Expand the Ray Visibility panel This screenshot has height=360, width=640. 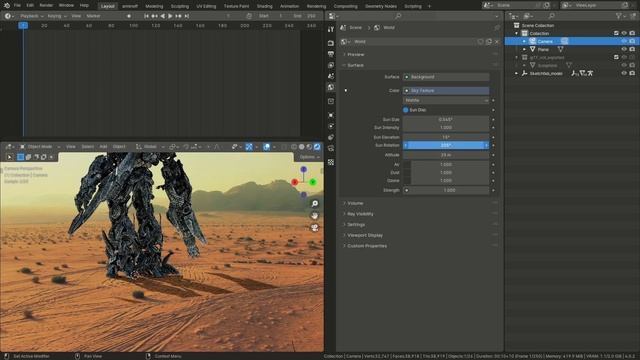tap(360, 213)
